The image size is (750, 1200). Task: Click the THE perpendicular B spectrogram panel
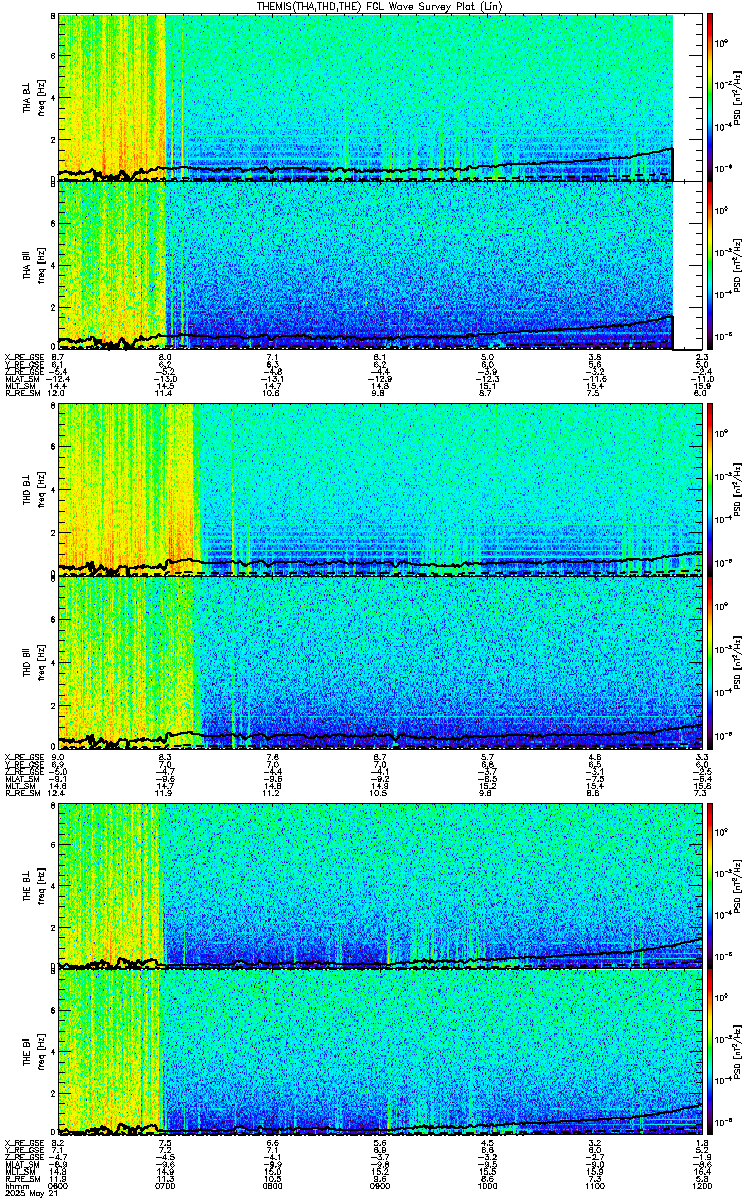coord(380,886)
